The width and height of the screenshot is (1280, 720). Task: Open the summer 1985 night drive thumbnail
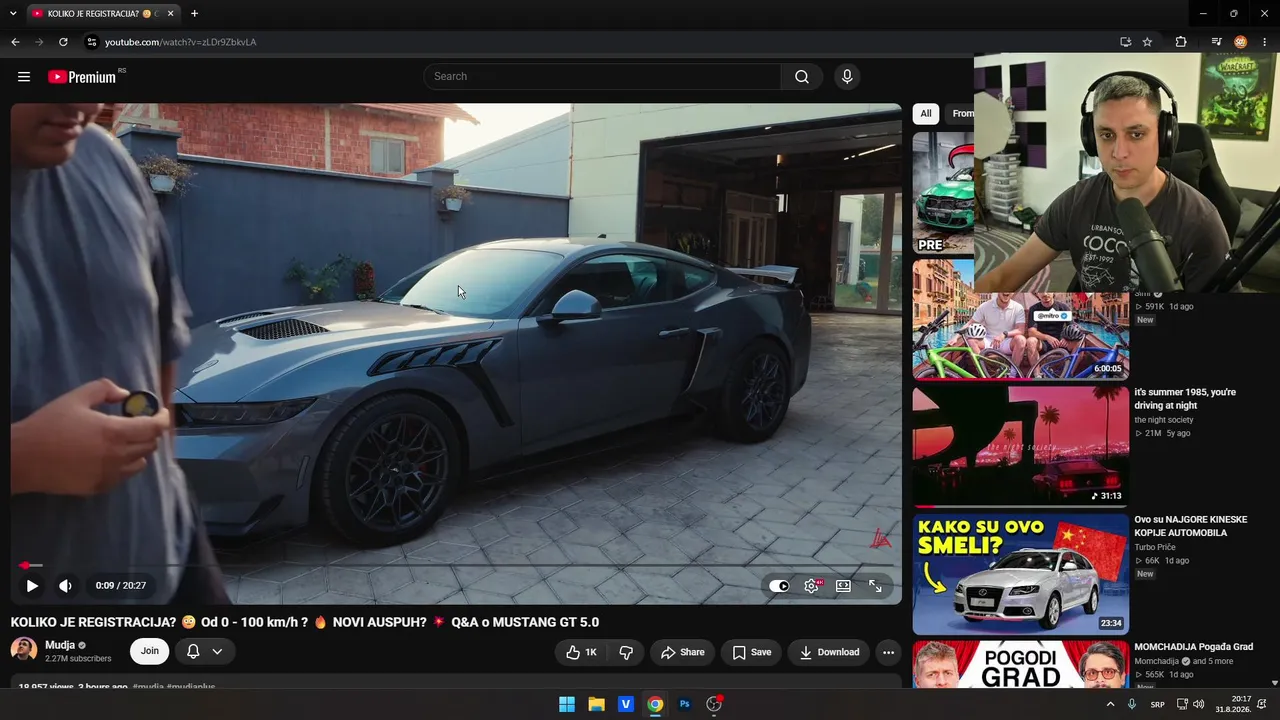tap(1021, 446)
